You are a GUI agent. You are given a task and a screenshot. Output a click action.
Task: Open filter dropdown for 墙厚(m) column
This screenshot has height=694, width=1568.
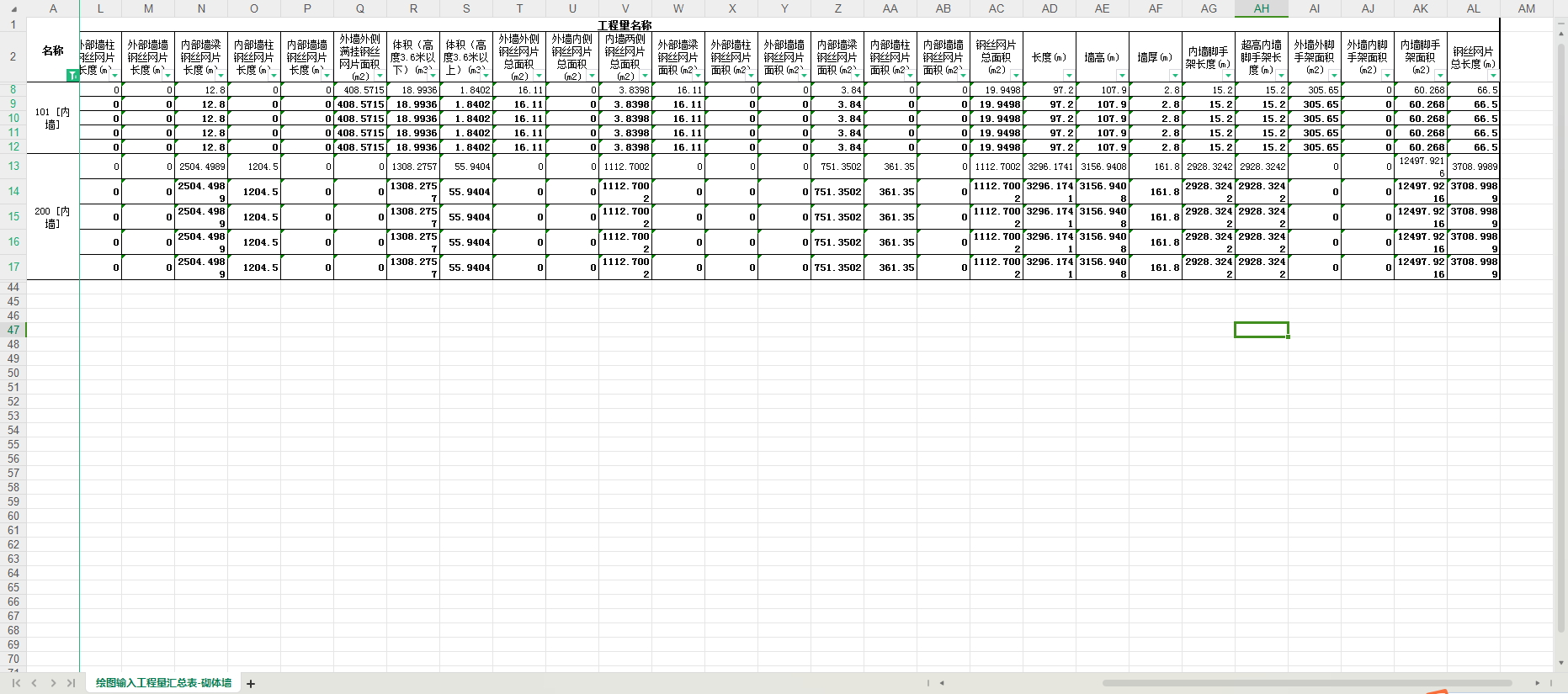click(x=1175, y=76)
